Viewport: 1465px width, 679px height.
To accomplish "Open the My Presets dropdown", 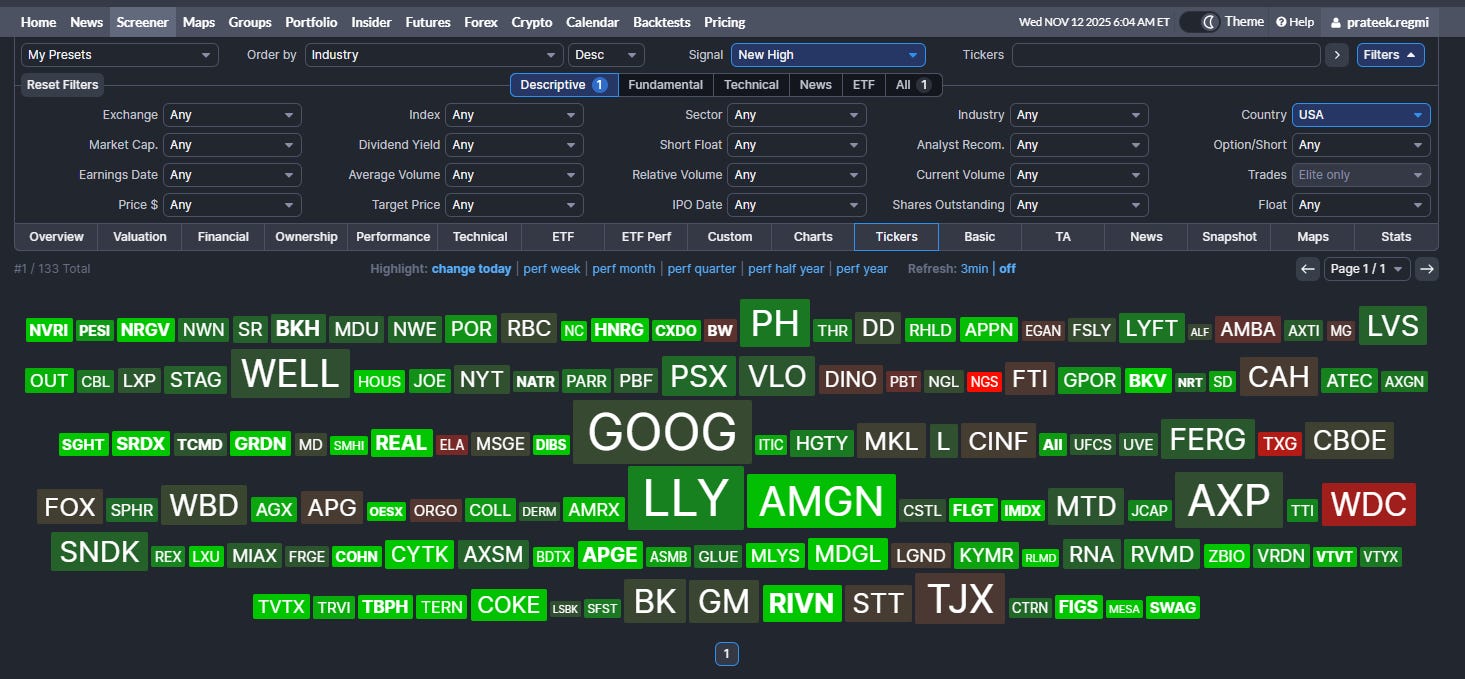I will (120, 55).
